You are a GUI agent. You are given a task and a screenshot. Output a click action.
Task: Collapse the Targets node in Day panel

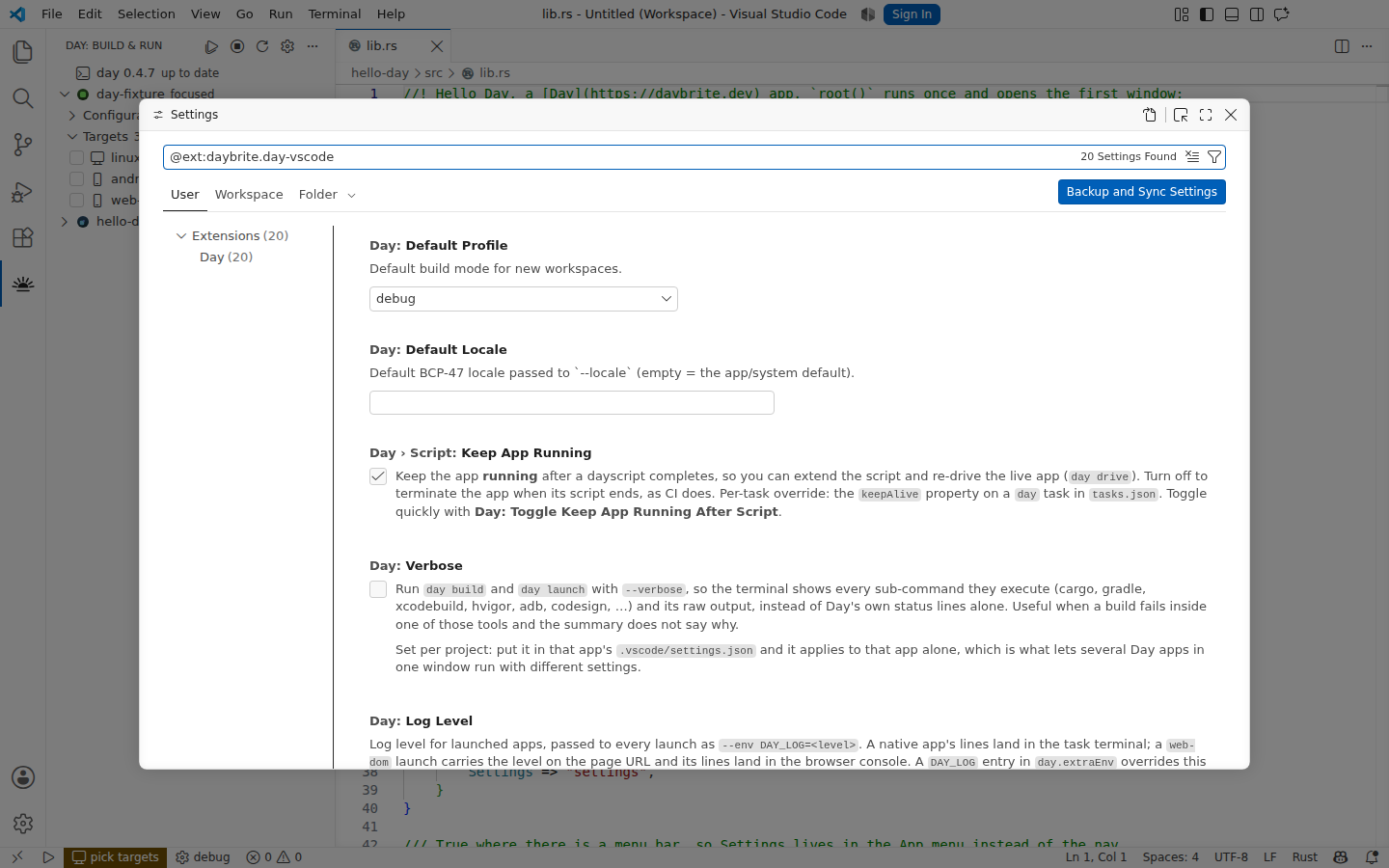pyautogui.click(x=72, y=137)
